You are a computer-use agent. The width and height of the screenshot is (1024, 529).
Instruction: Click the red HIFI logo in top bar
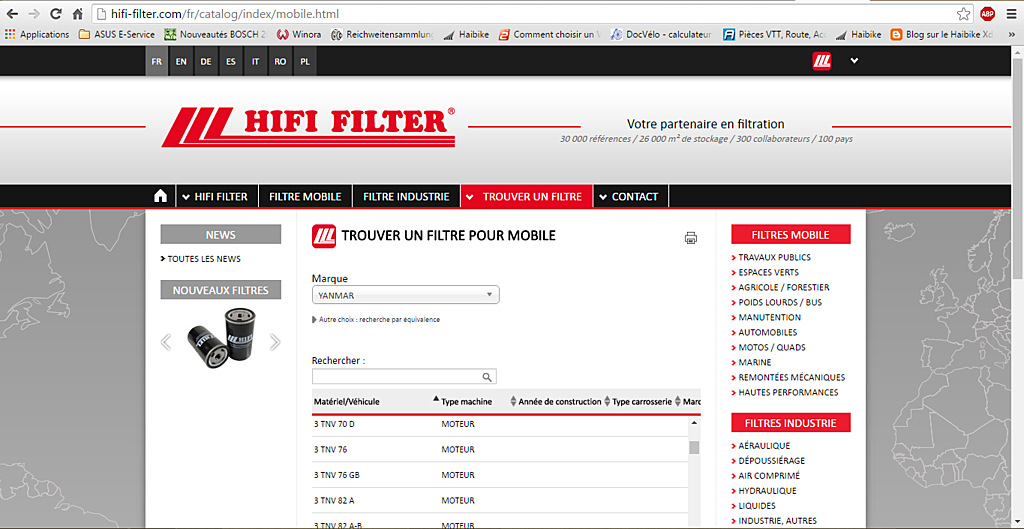click(822, 61)
